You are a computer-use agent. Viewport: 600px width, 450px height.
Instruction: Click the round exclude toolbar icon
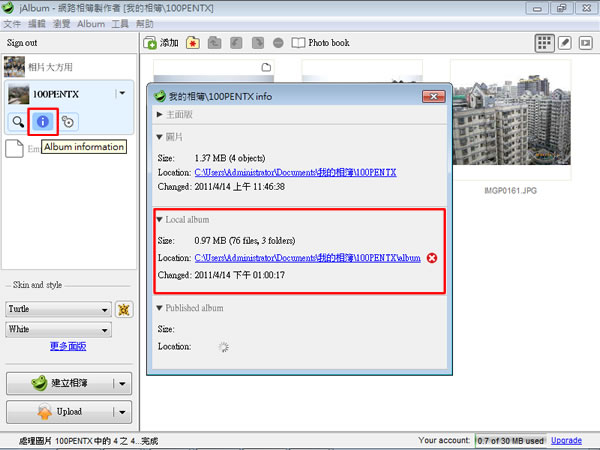point(278,43)
